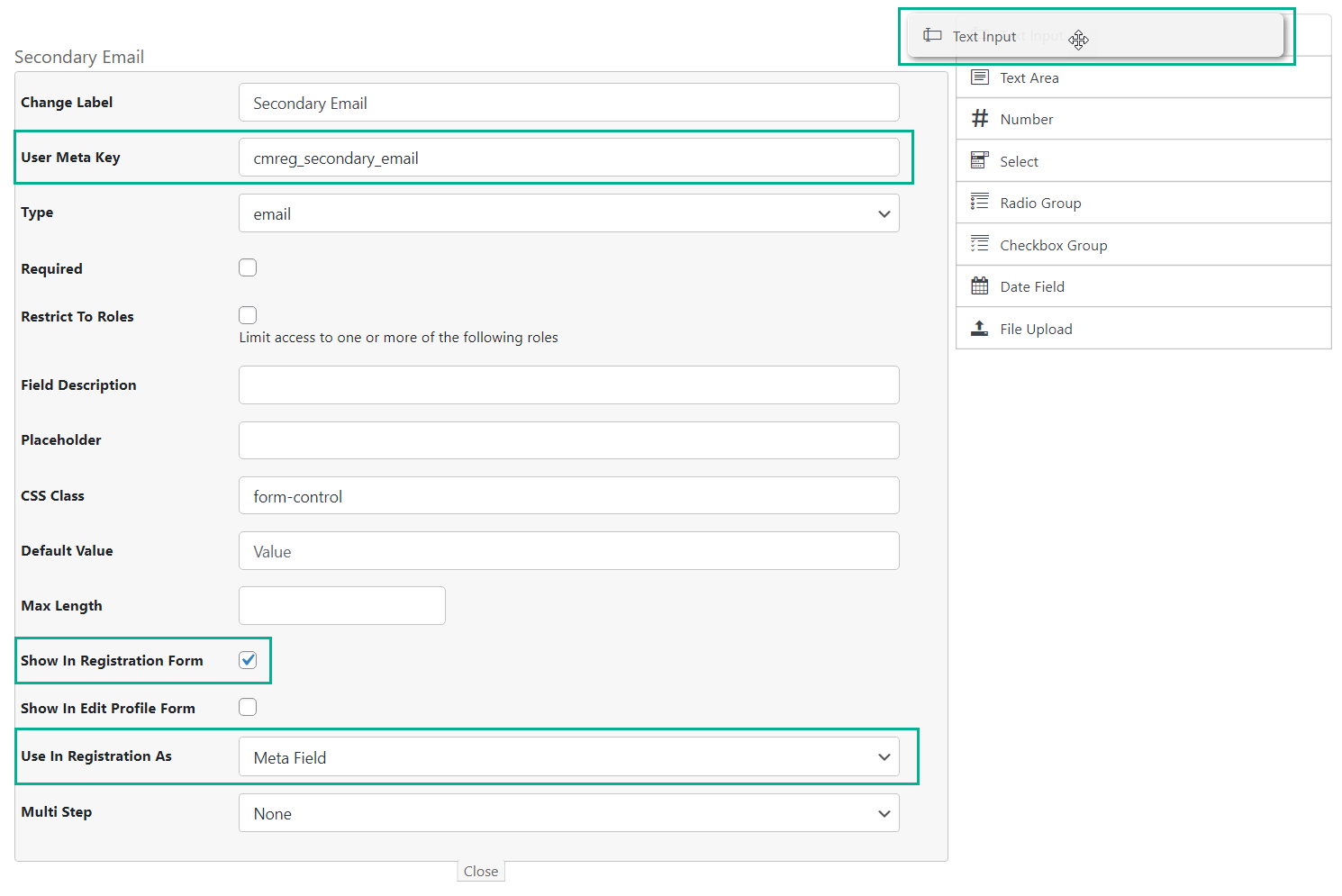Screen dimensions: 1342x896
Task: Select Checkbox Group field type label
Action: [1054, 246]
